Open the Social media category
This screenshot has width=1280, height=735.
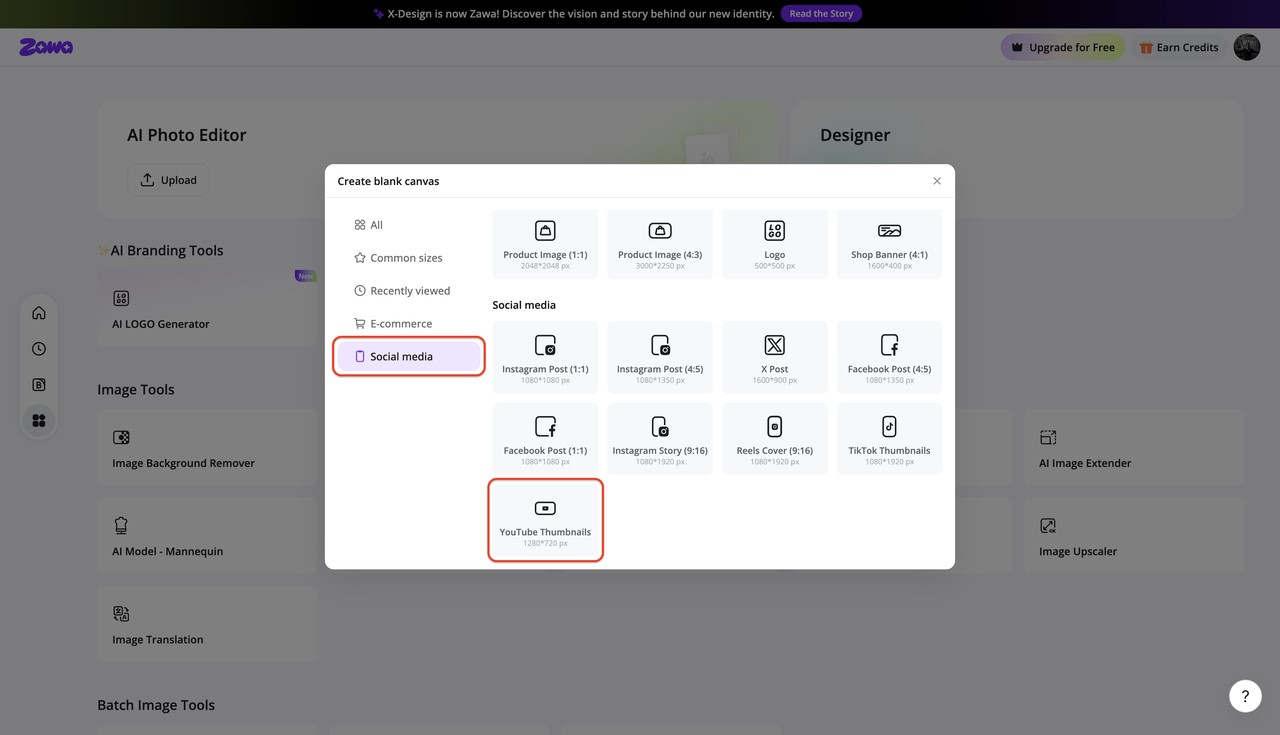tap(409, 356)
